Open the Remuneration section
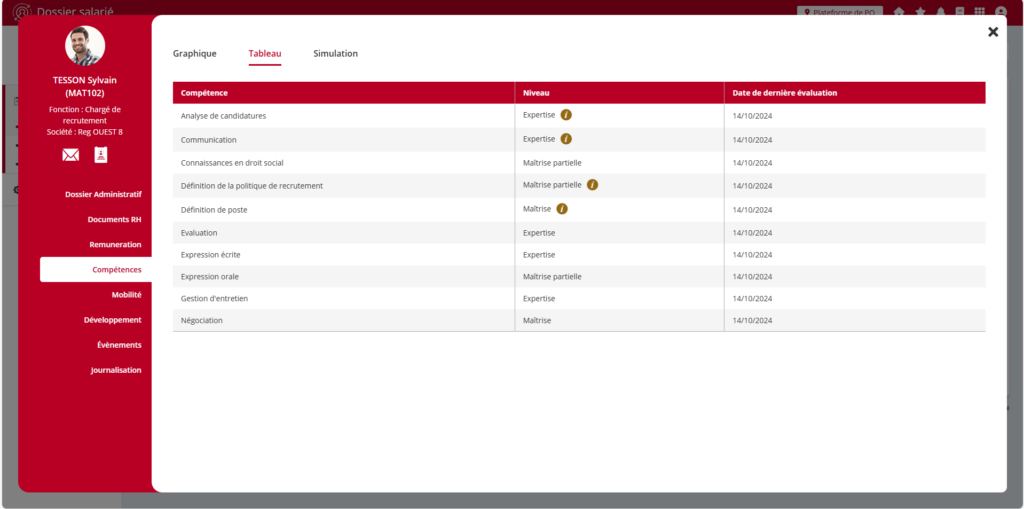1024x509 pixels. [115, 244]
